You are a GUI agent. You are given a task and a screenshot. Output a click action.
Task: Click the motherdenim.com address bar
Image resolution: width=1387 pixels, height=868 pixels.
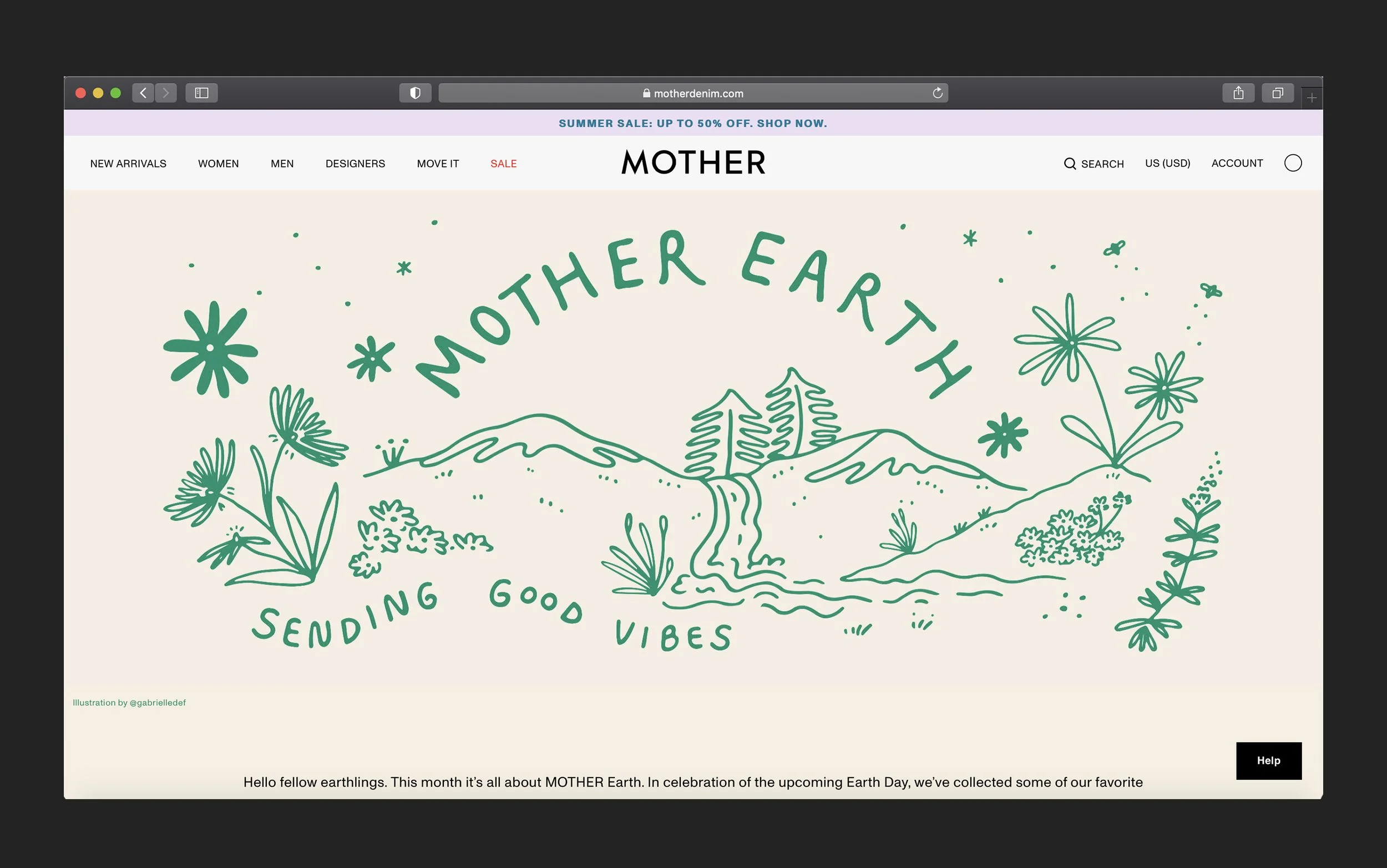pos(693,93)
